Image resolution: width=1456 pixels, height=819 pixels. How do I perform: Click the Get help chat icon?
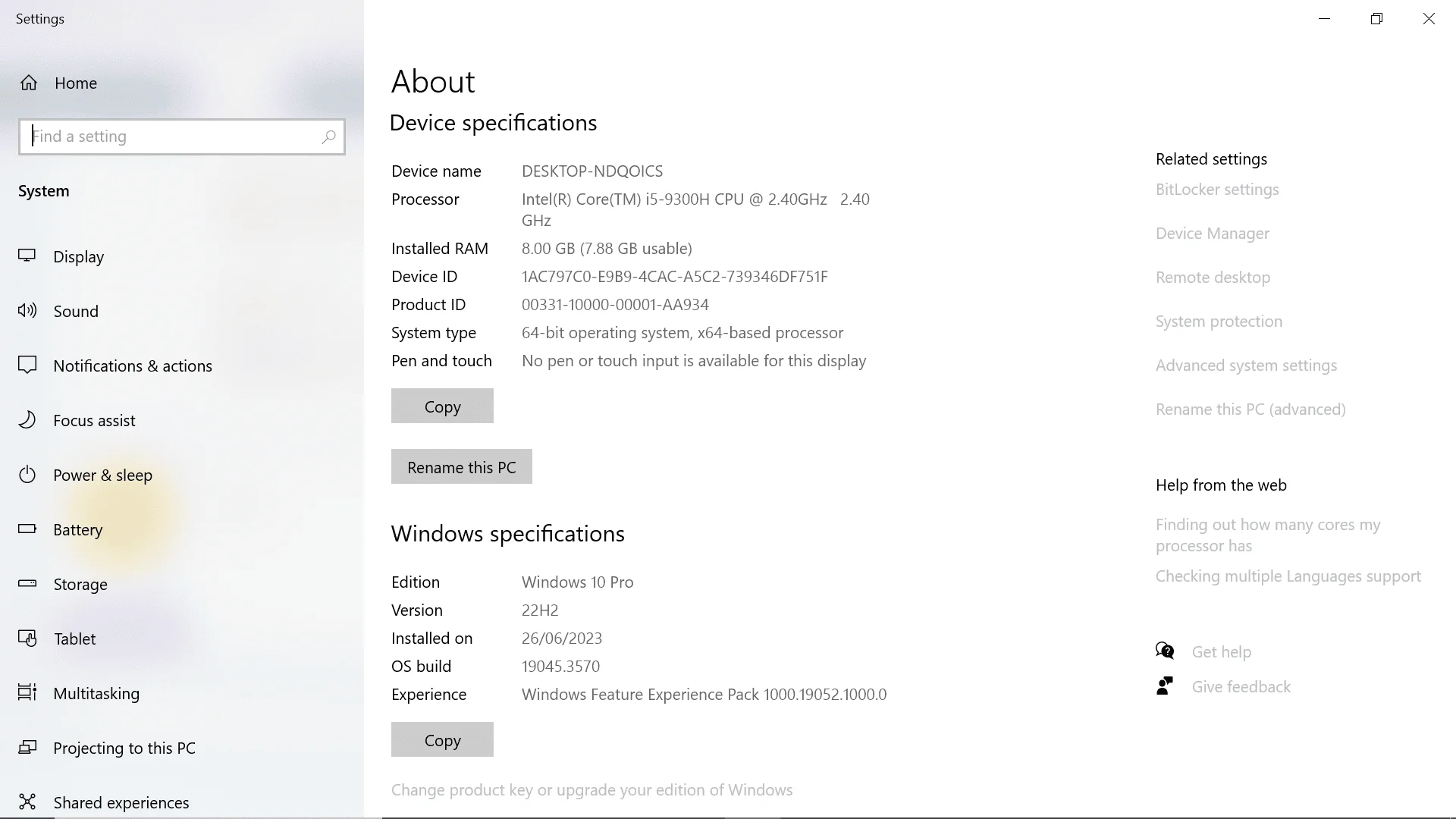pyautogui.click(x=1165, y=651)
